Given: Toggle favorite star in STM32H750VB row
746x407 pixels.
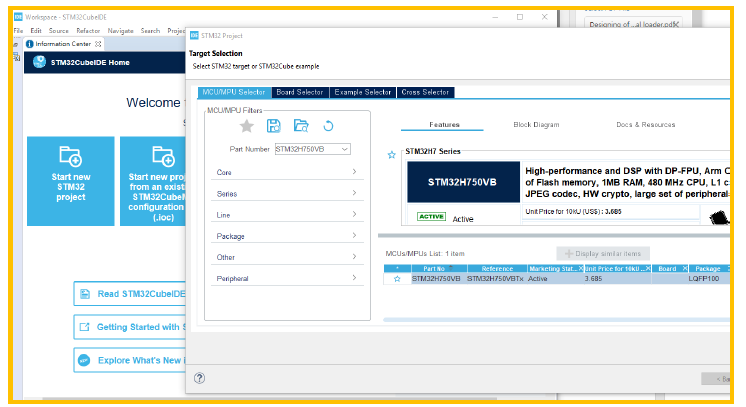Looking at the screenshot, I should 397,279.
